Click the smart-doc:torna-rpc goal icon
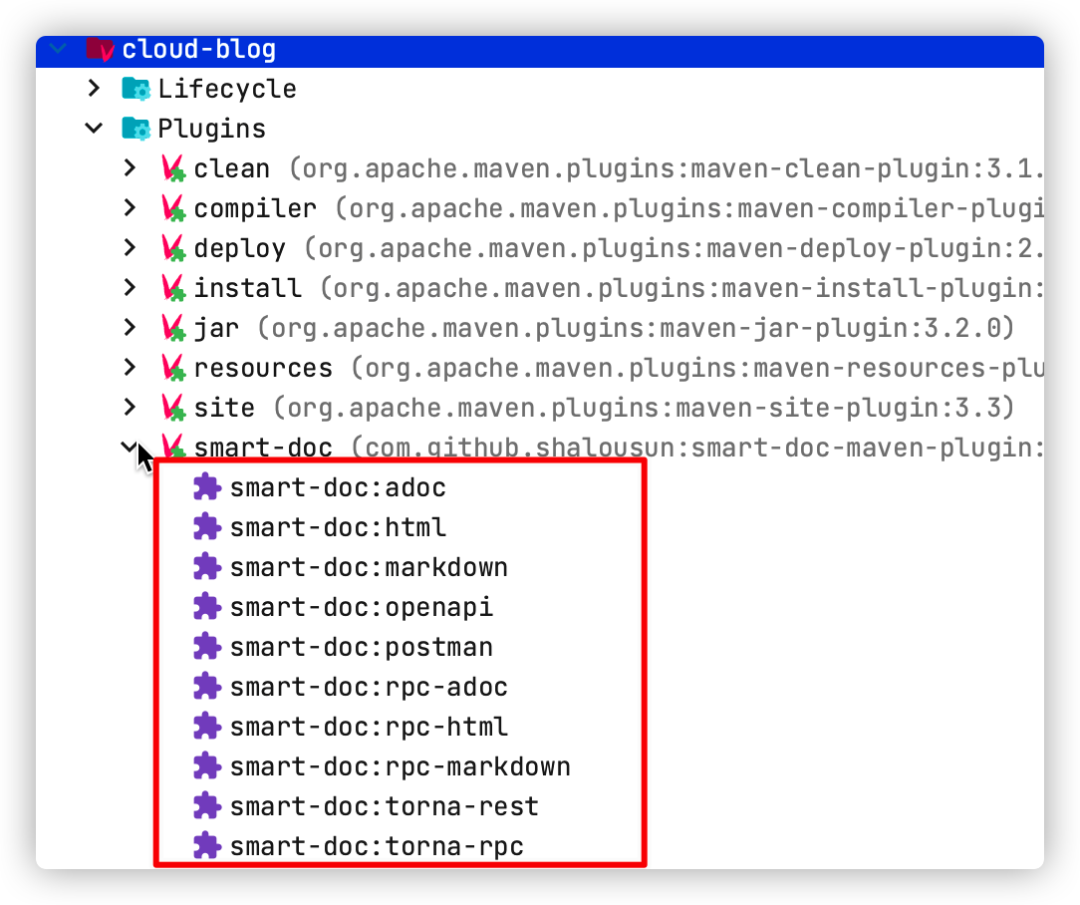The height and width of the screenshot is (905, 1080). tap(207, 846)
